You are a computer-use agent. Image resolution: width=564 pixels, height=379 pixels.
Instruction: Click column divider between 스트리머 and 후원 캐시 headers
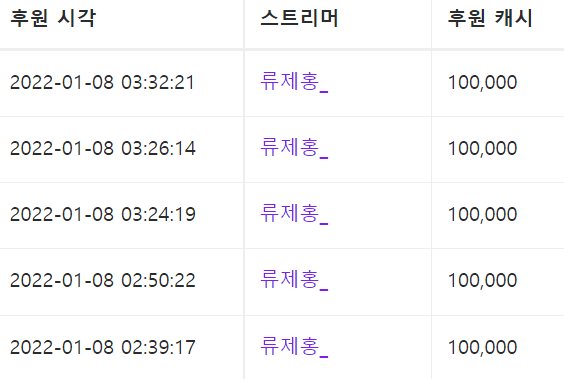[x=431, y=24]
